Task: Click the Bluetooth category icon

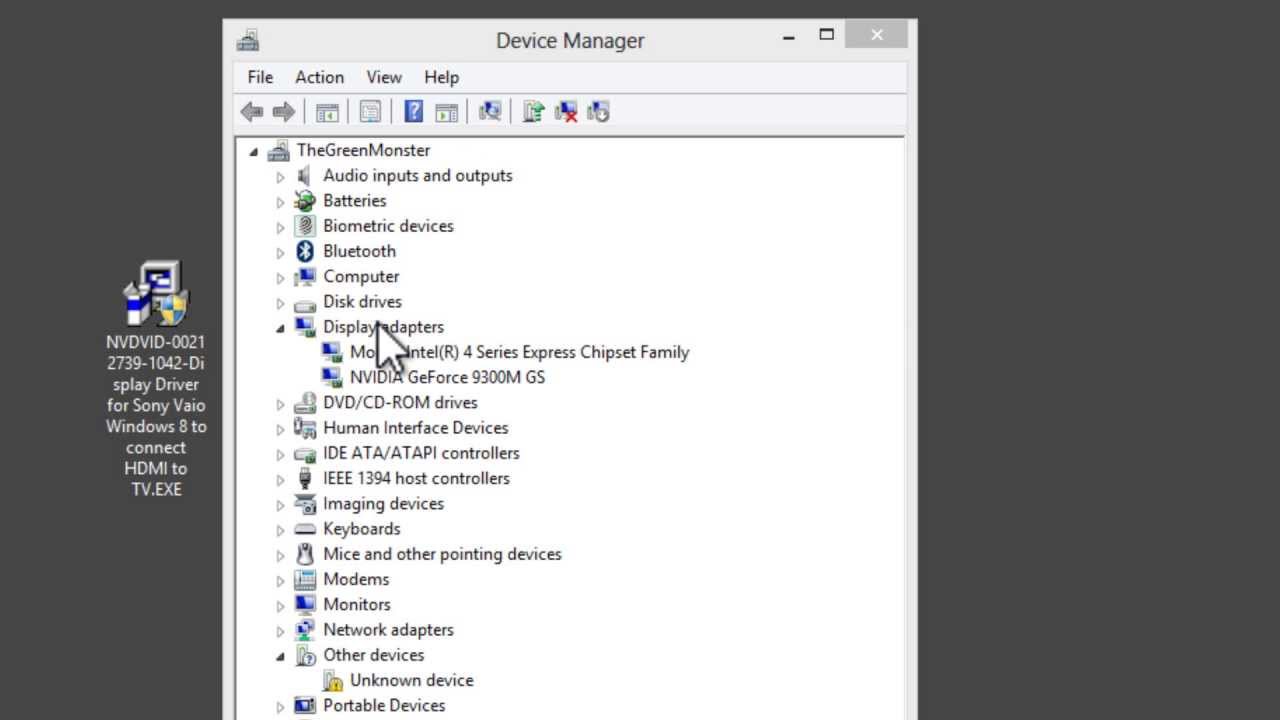Action: 305,251
